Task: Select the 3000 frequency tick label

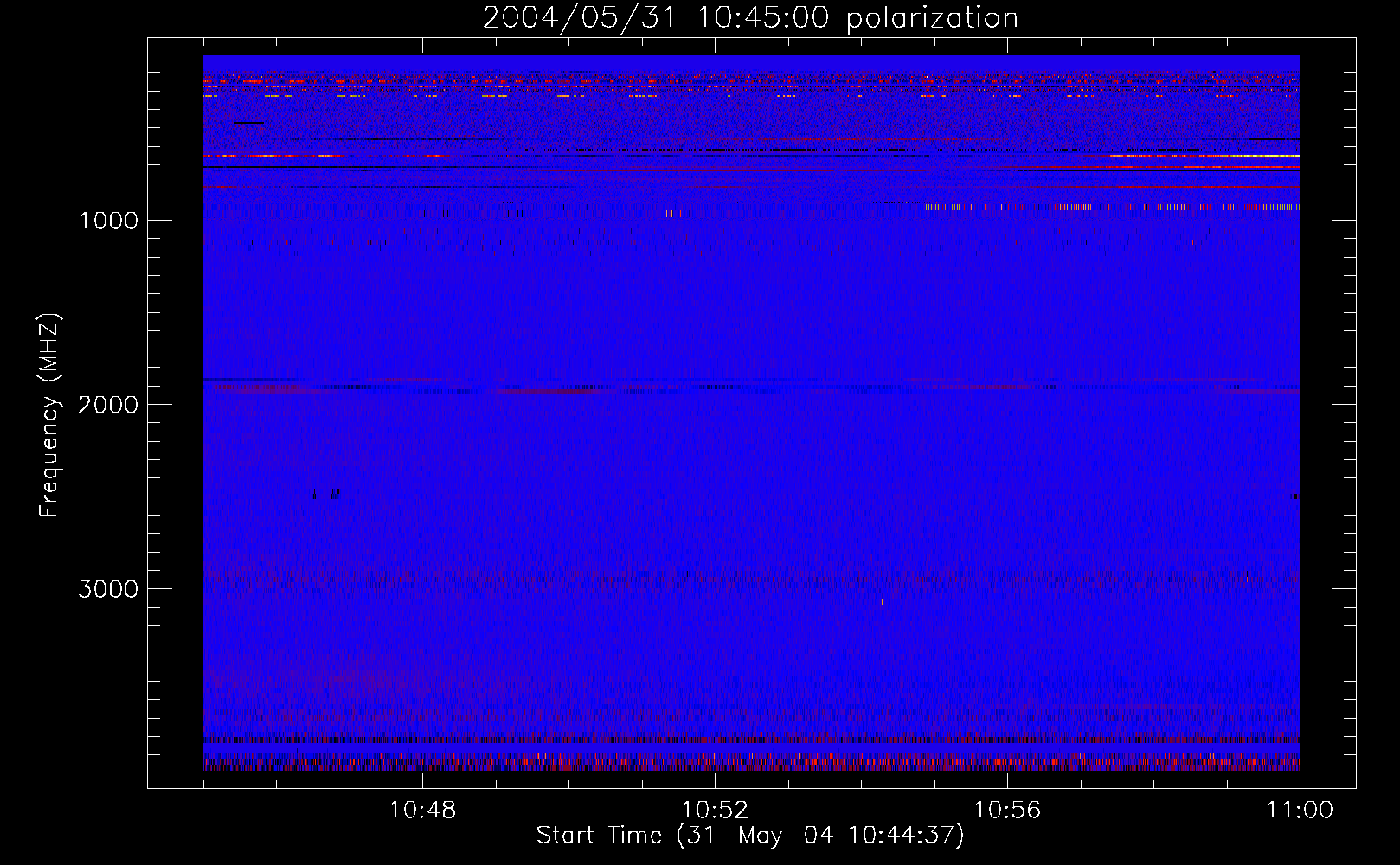Action: 108,589
